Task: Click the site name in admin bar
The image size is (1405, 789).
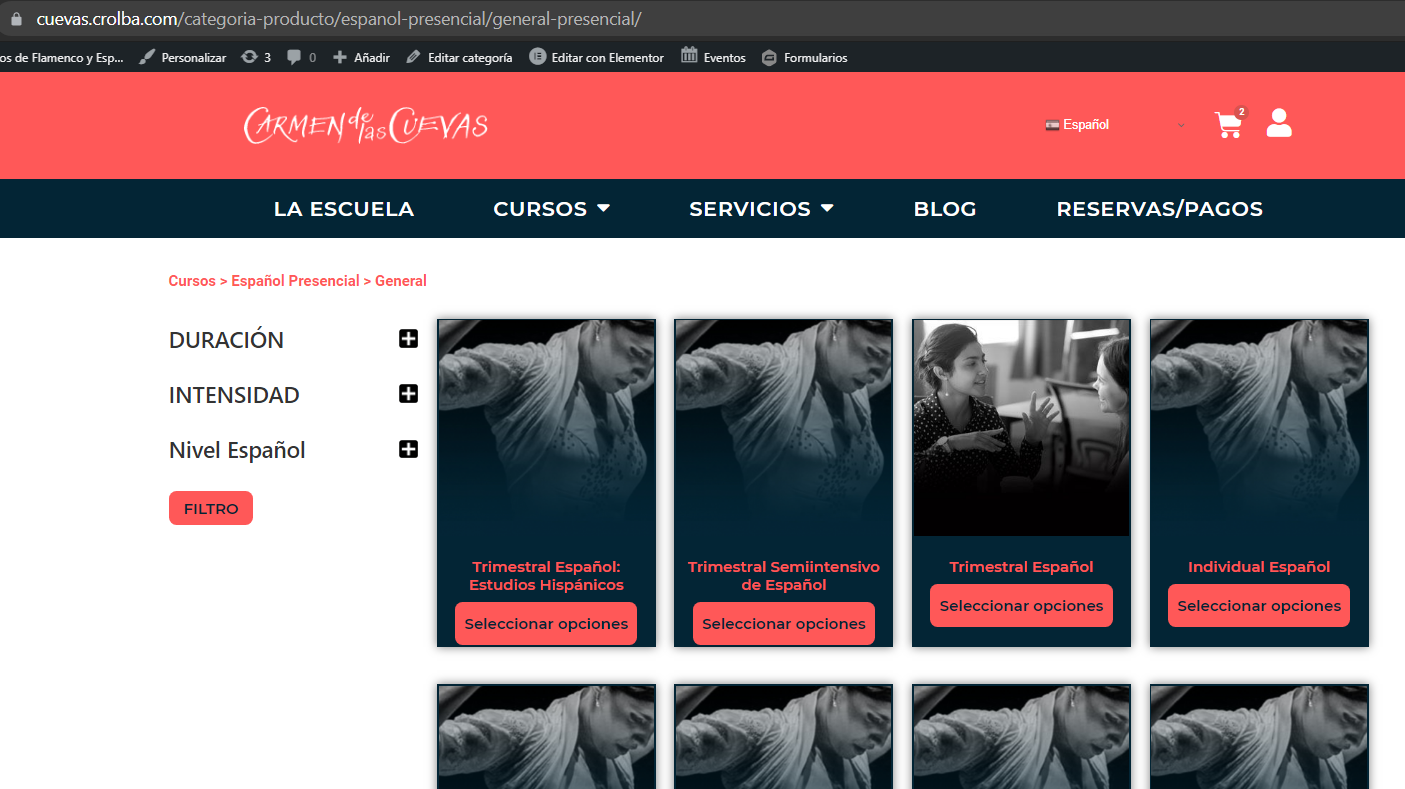Action: point(61,58)
